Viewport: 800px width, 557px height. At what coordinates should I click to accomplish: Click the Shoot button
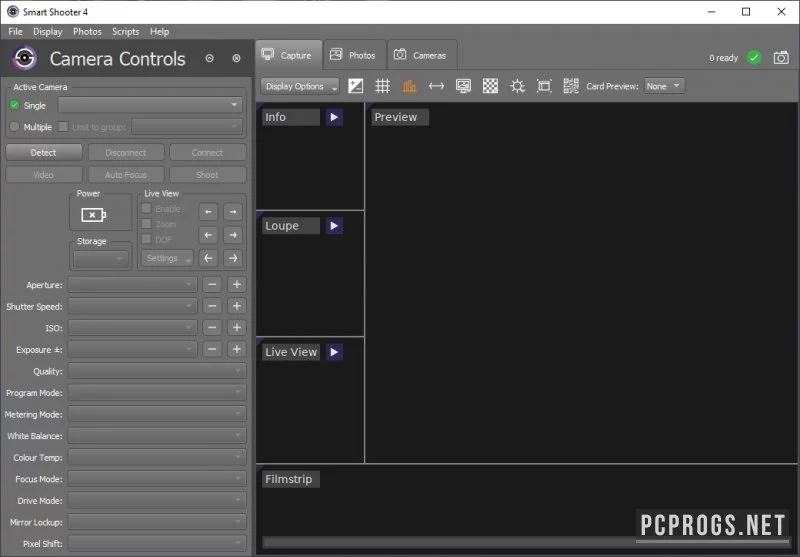[x=207, y=174]
